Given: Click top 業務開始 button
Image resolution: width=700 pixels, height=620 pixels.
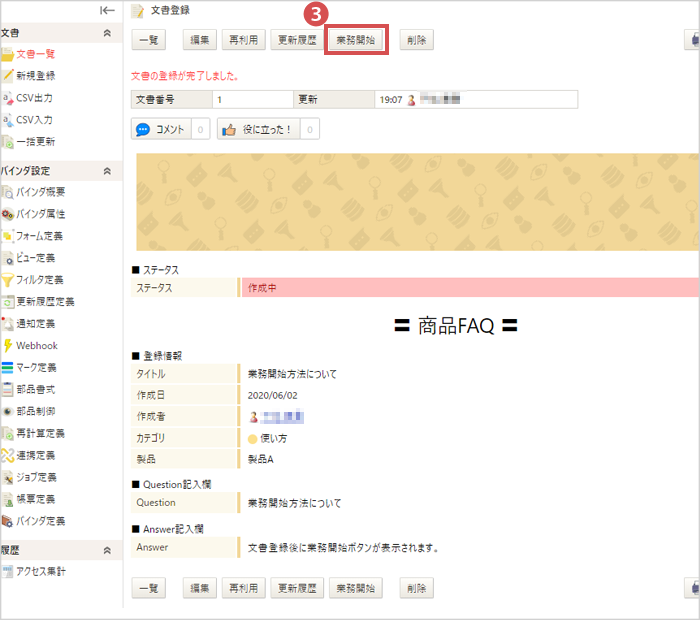Looking at the screenshot, I should (356, 40).
